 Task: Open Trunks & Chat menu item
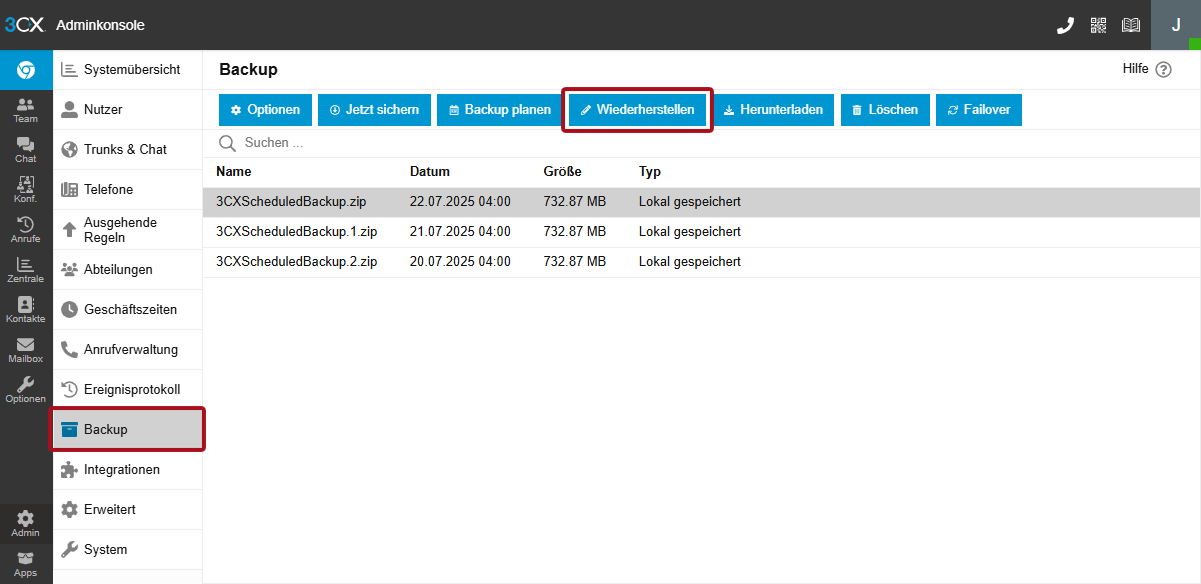125,150
